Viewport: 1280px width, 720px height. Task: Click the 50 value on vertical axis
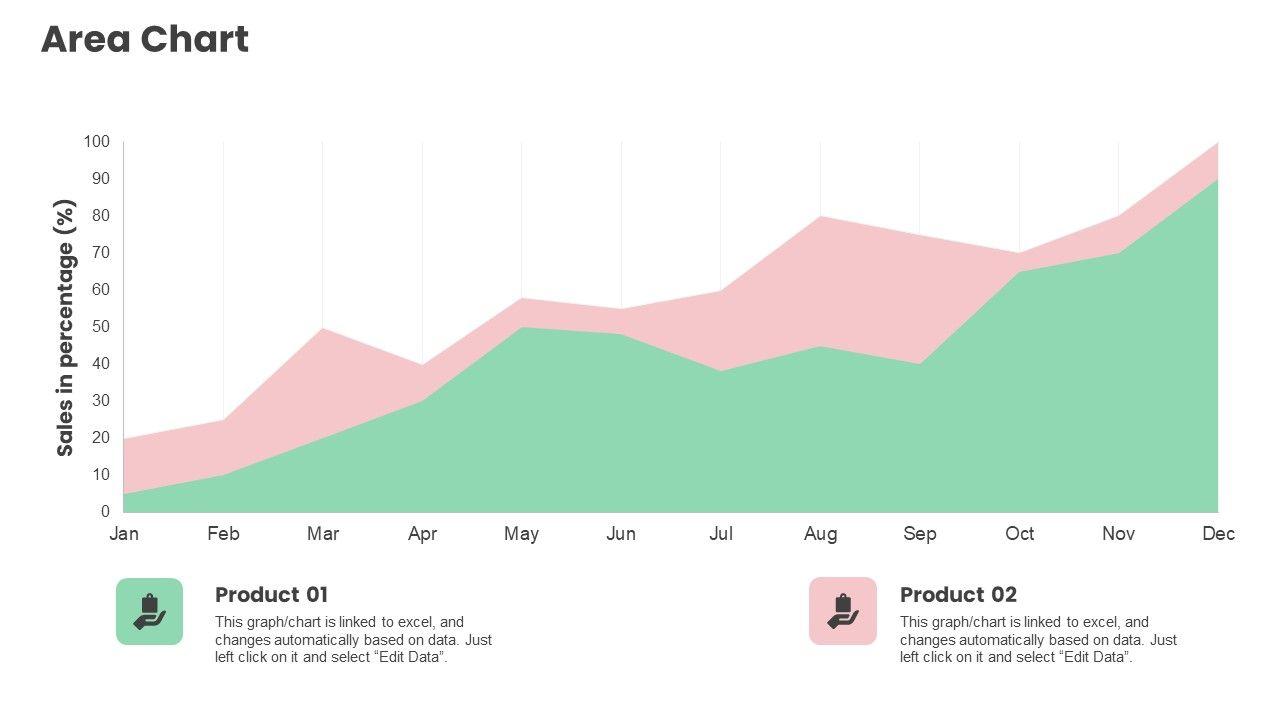coord(100,327)
